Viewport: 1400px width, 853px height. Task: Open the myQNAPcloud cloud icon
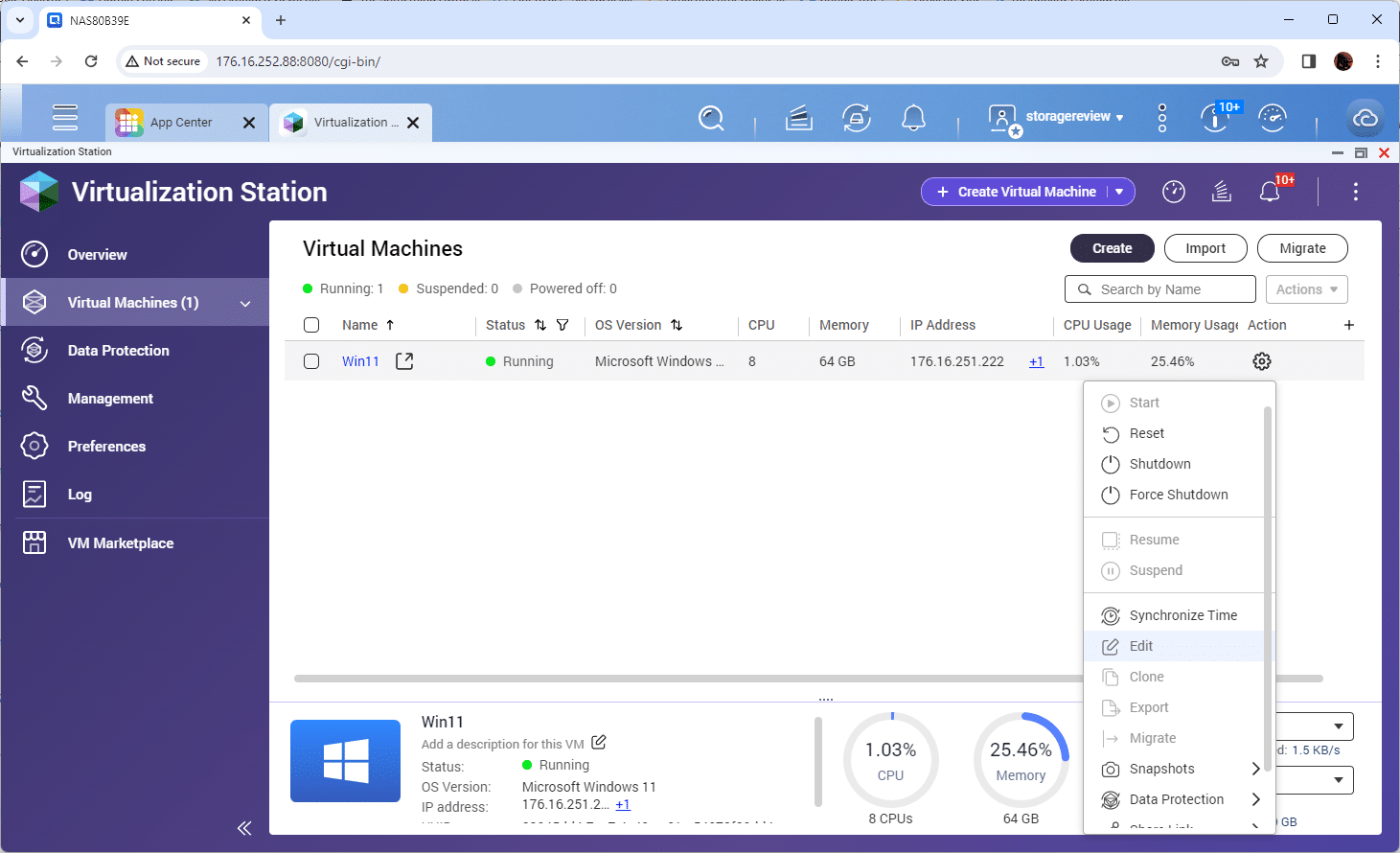point(1365,119)
